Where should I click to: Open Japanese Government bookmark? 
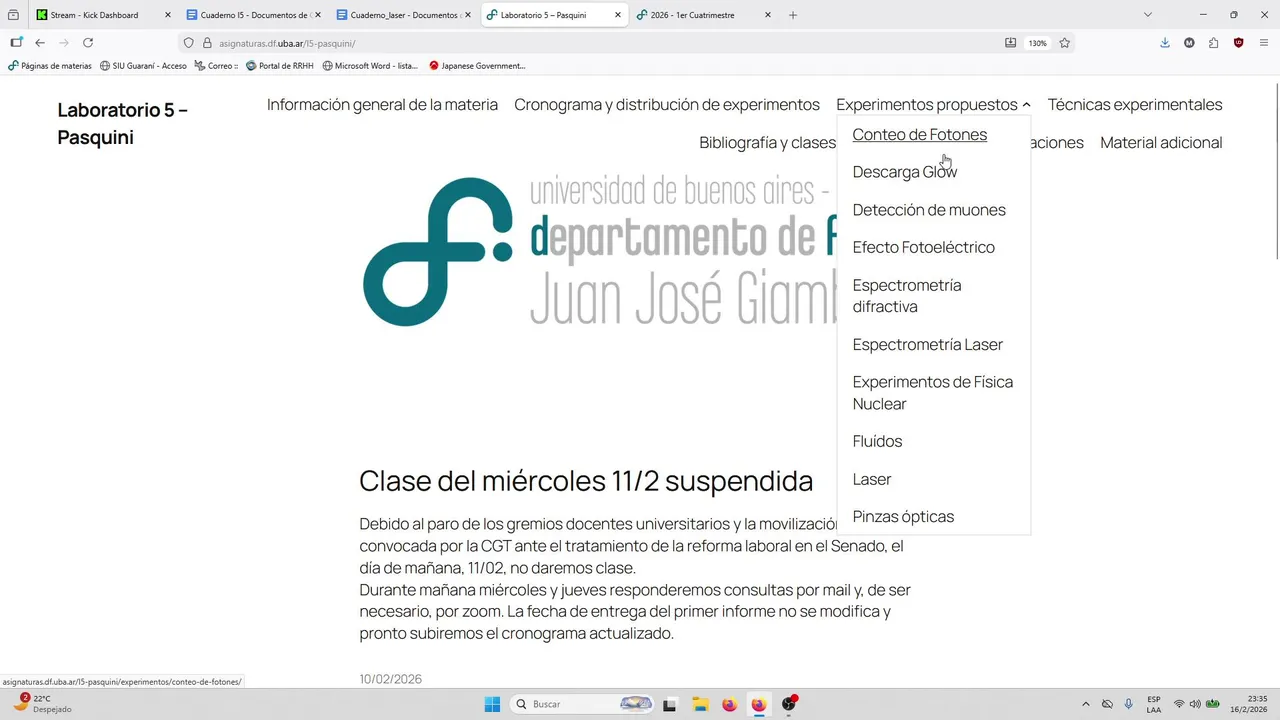tap(477, 66)
